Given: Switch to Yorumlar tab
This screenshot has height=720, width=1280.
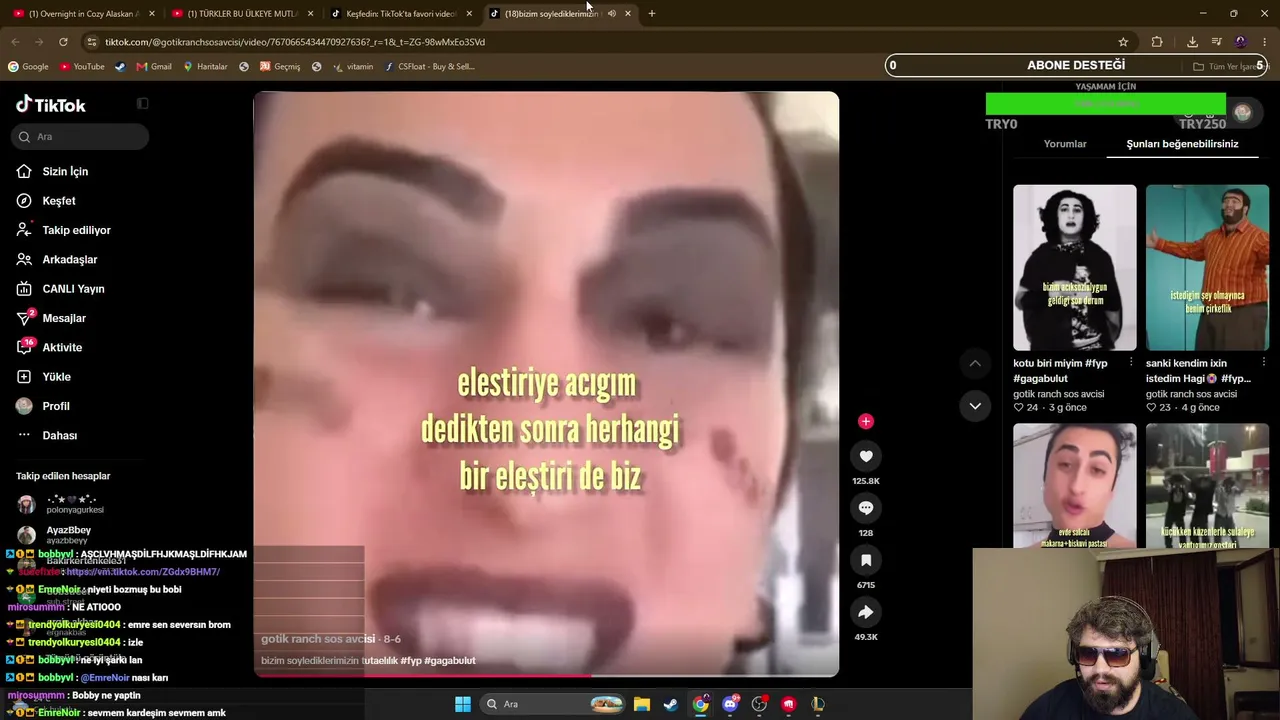Looking at the screenshot, I should pyautogui.click(x=1065, y=144).
